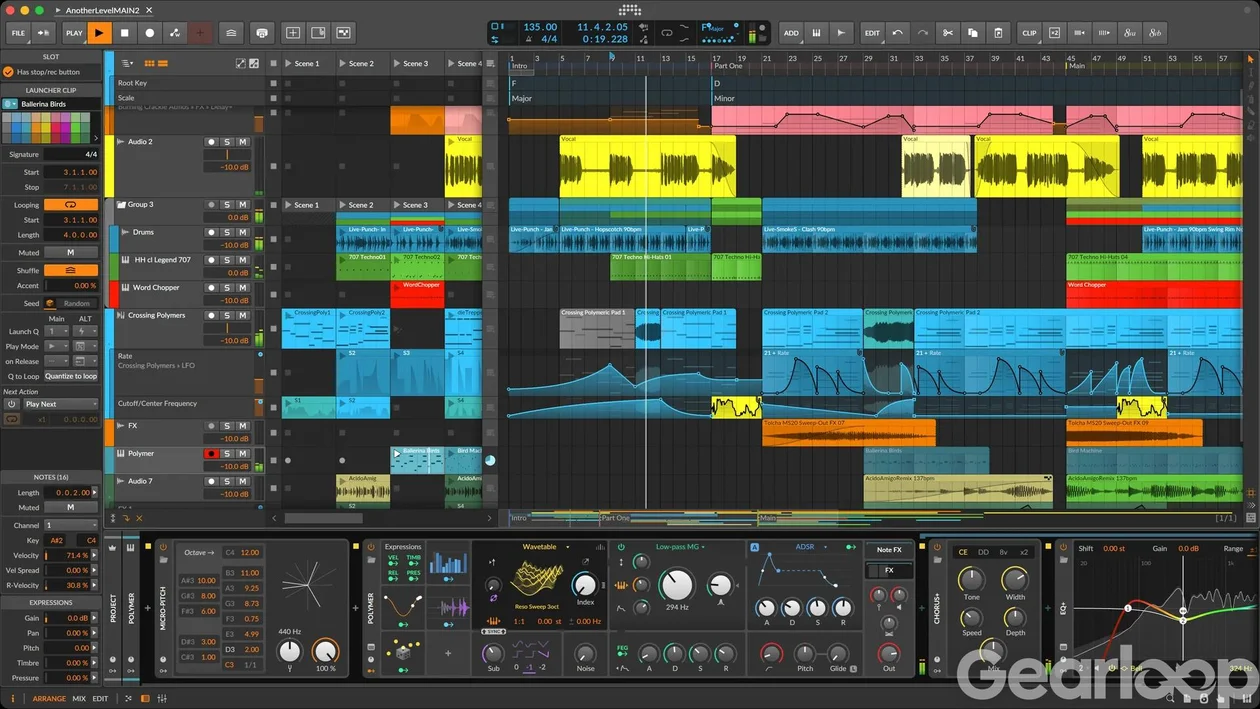Open the EDIT menu in the toolbar
Screen dimensions: 1260x709
point(872,33)
